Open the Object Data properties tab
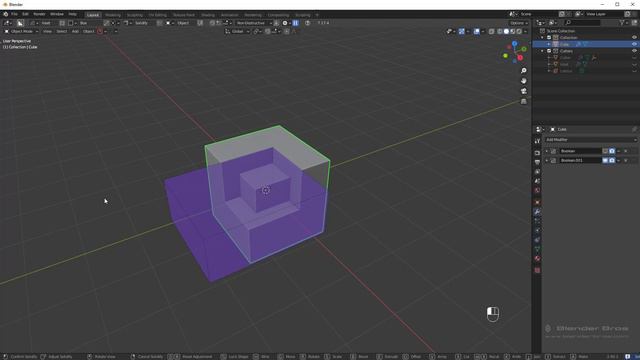The width and height of the screenshot is (640, 360). click(537, 249)
